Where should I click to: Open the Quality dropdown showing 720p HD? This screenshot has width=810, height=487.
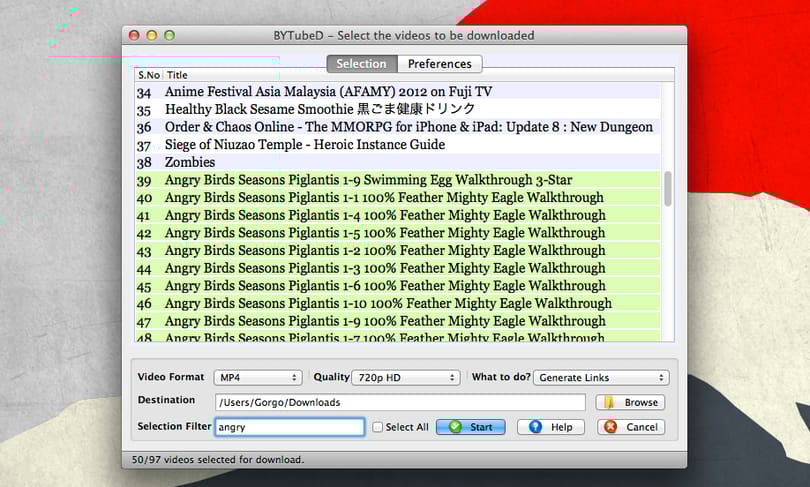(406, 378)
